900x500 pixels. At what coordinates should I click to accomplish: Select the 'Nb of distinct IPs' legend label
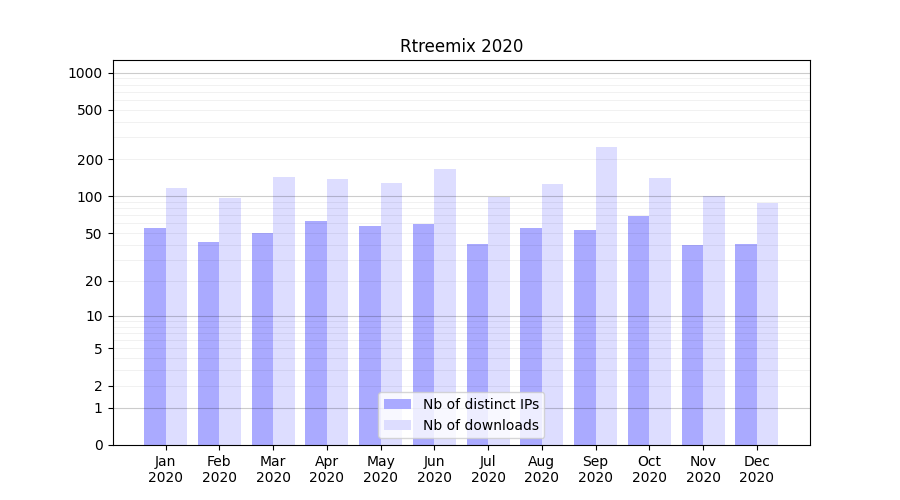[x=480, y=404]
